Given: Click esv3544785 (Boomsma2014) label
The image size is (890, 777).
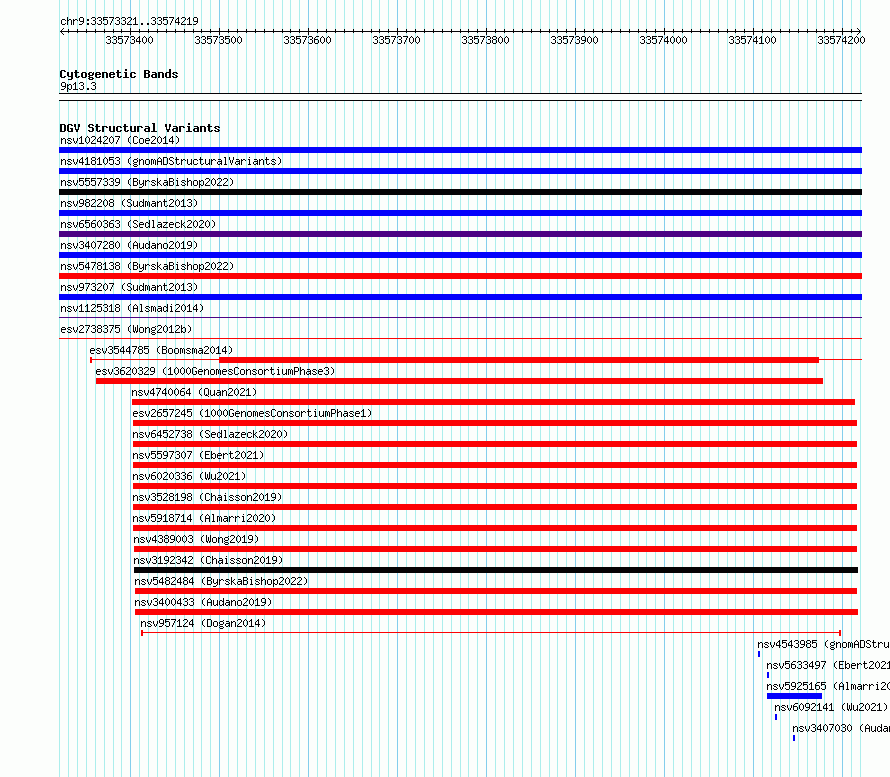Looking at the screenshot, I should [x=161, y=350].
